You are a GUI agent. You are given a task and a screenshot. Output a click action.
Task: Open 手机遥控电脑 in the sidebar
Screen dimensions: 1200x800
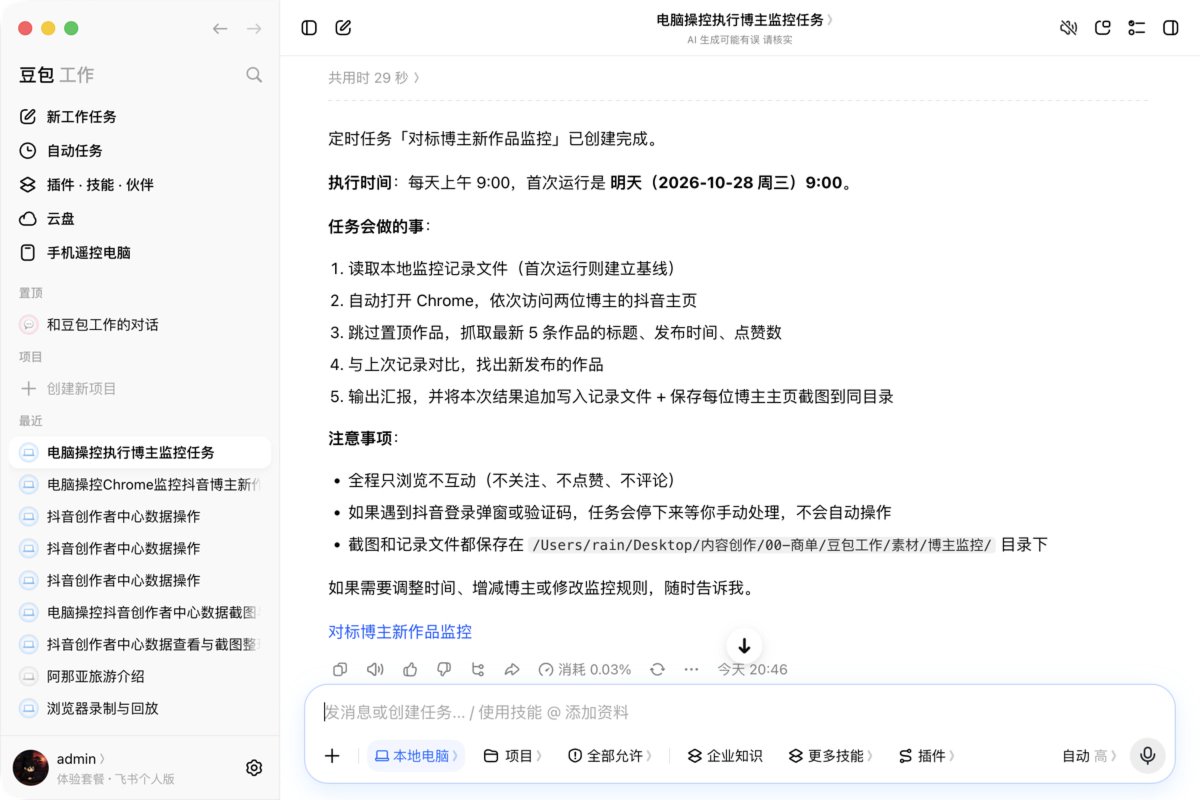(x=140, y=253)
